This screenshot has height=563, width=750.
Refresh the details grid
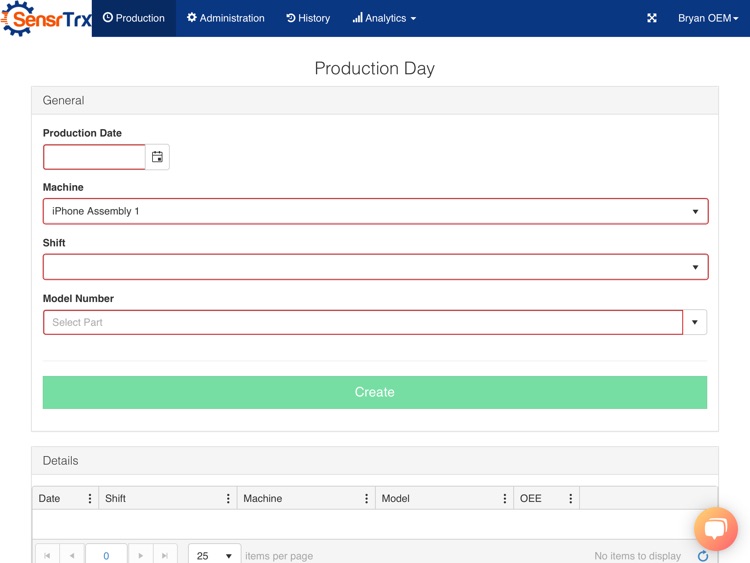click(x=703, y=556)
